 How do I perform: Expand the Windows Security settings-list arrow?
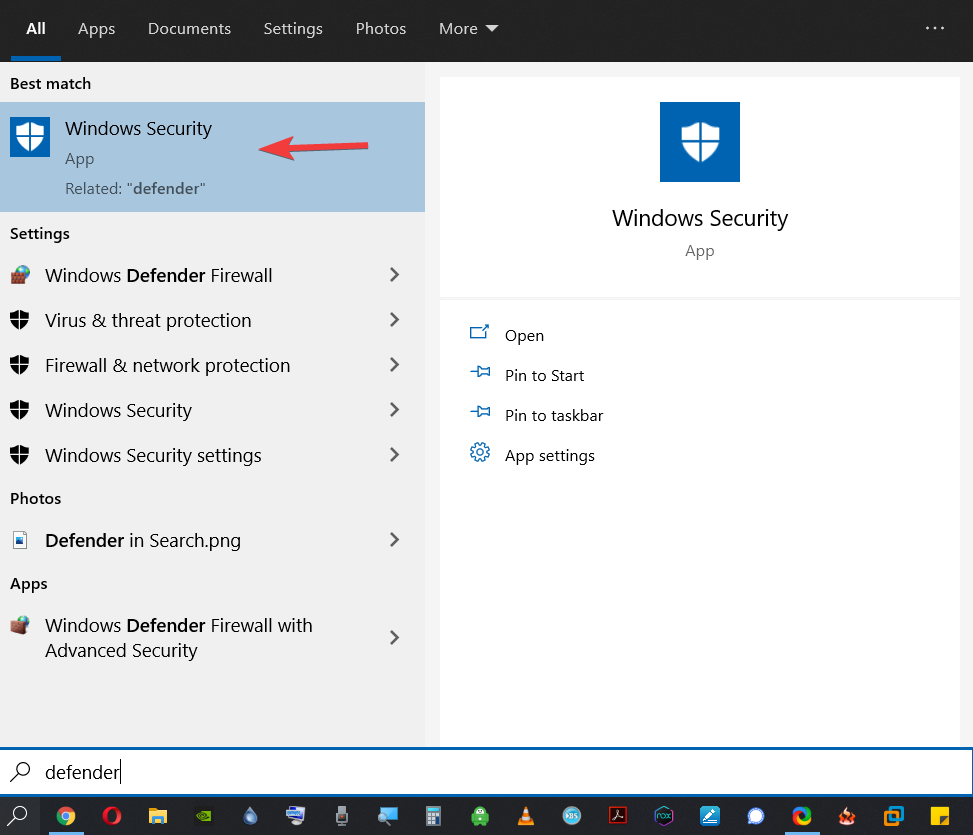pos(394,409)
